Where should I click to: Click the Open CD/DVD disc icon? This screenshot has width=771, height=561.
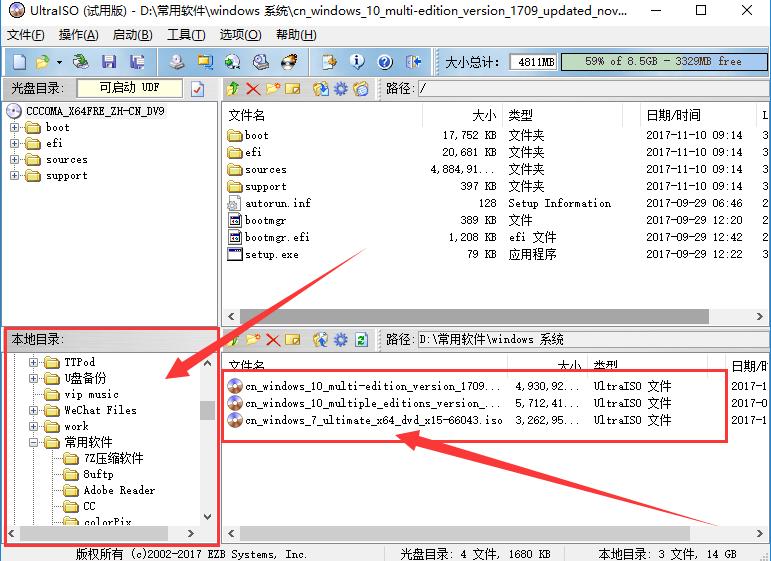pos(81,62)
